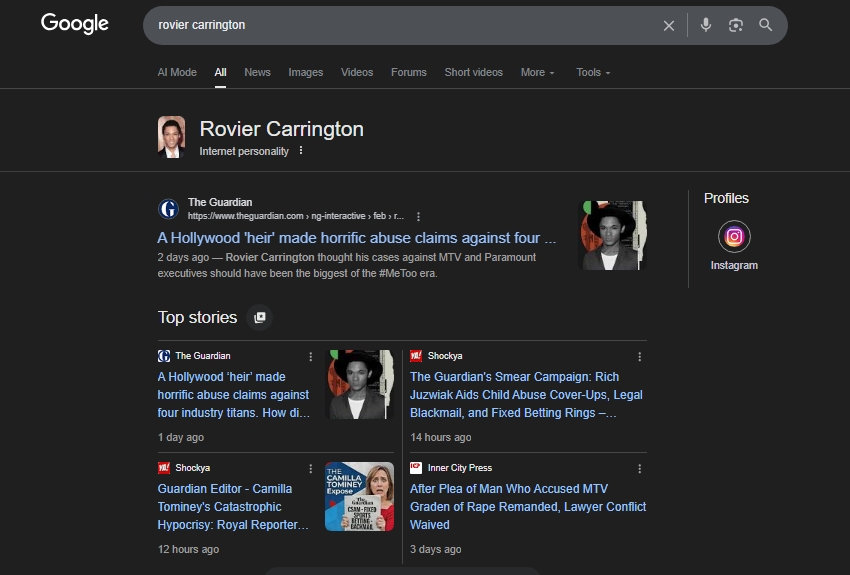
Task: Open options menu beside Internet personality
Action: 301,151
